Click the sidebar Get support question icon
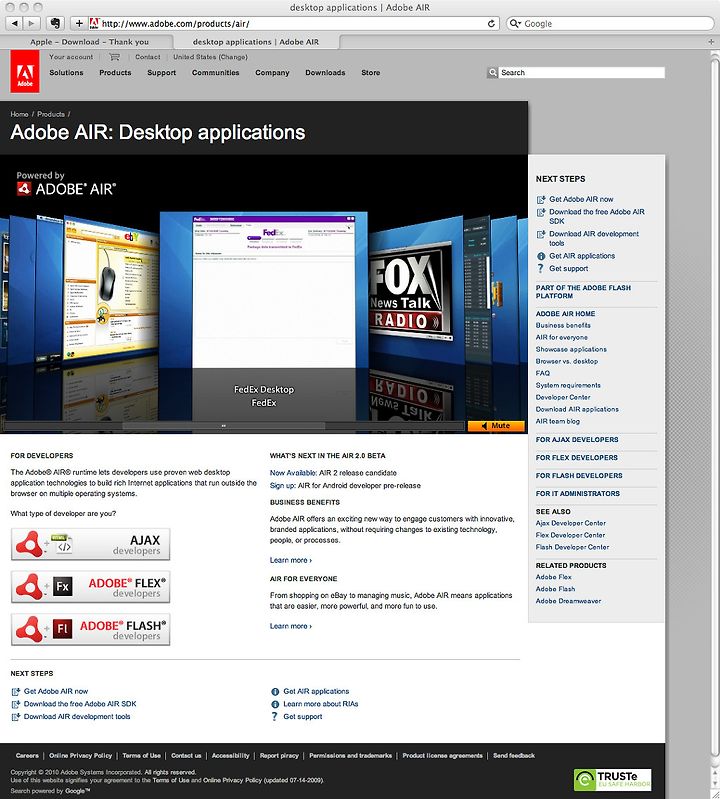The image size is (720, 799). (x=541, y=269)
